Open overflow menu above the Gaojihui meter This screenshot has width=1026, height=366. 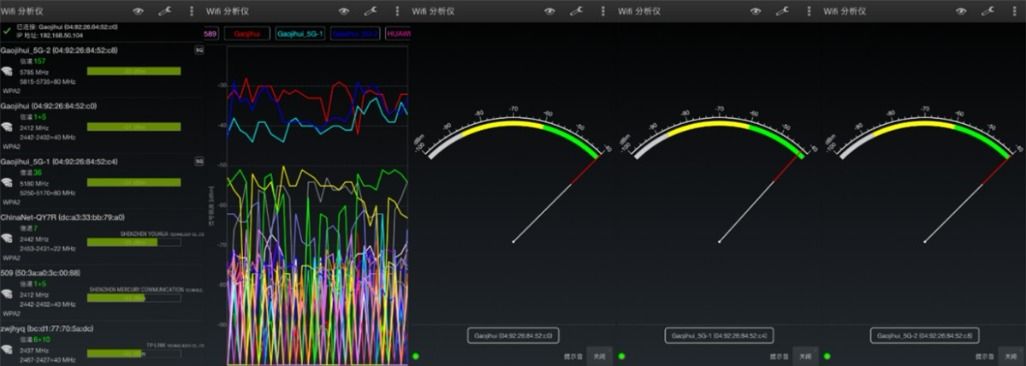(603, 11)
